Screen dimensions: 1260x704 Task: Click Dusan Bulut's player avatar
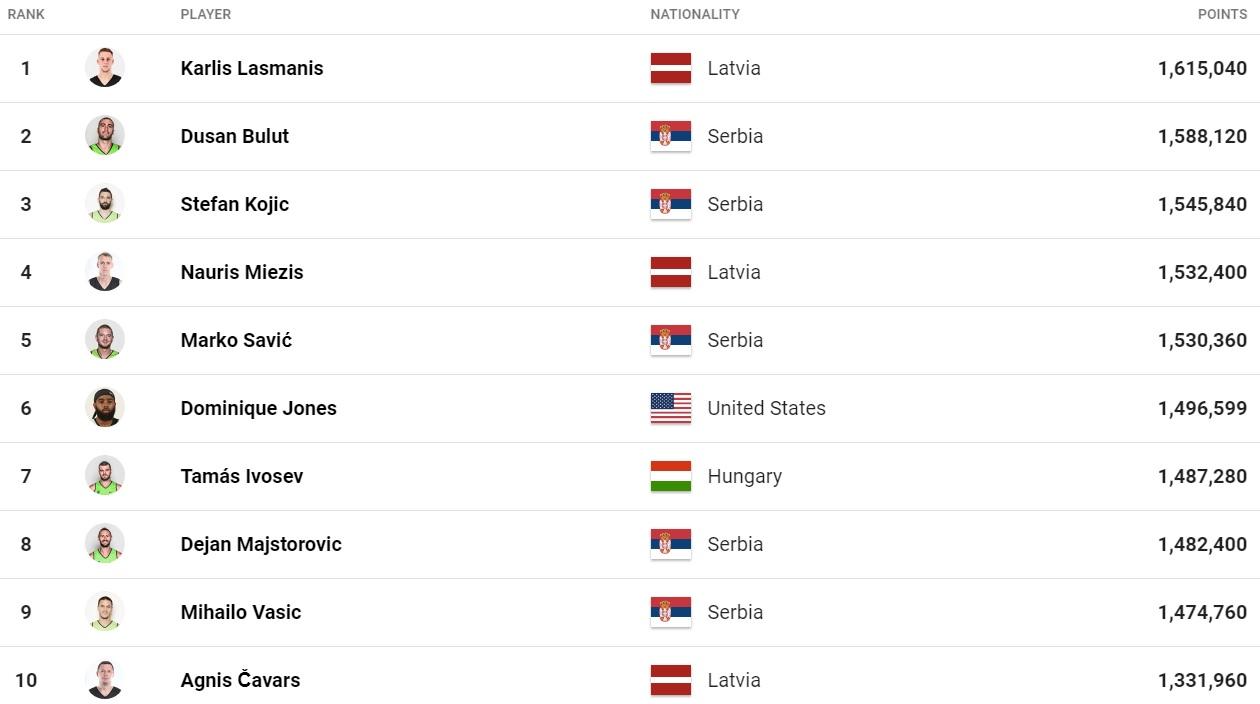[x=105, y=136]
